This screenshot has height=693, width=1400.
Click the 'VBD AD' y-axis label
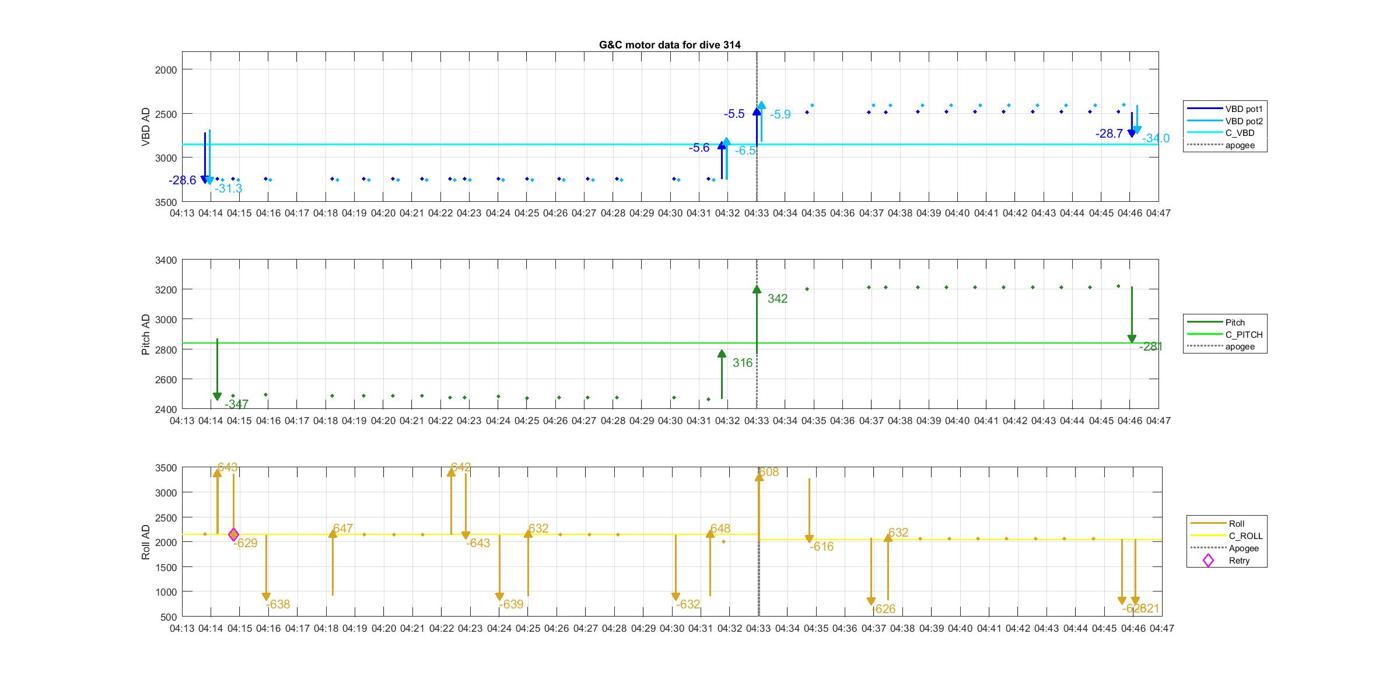tap(146, 127)
